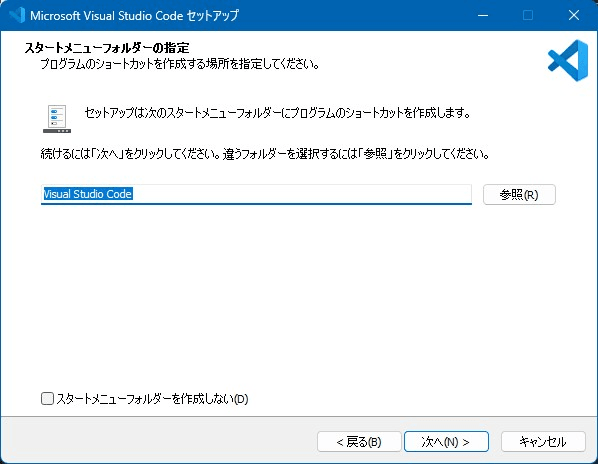The image size is (598, 464).
Task: Click the プログラムのショートカットを作成する場所 subtitle text
Action: click(x=180, y=64)
